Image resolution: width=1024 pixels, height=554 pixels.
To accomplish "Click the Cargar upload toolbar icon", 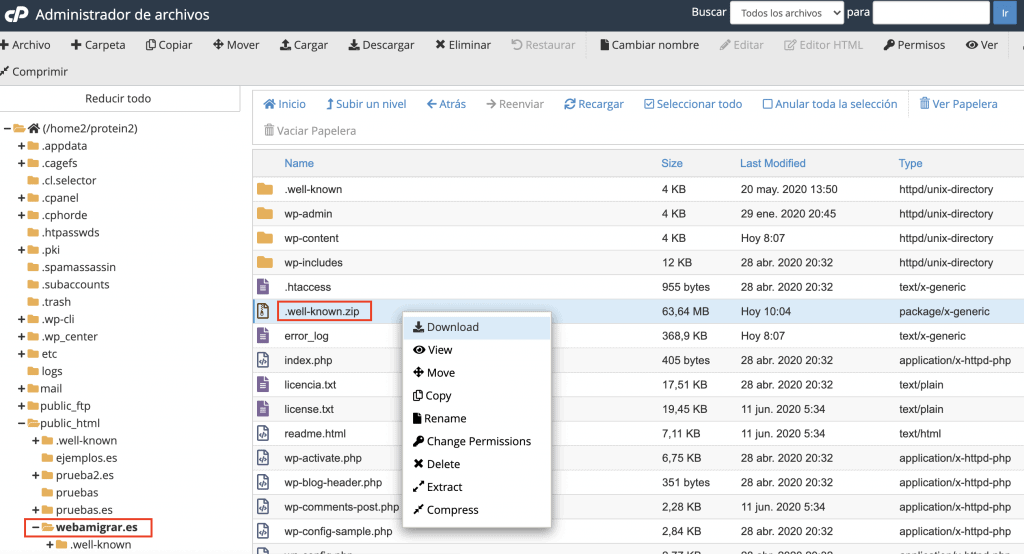I will click(x=285, y=45).
